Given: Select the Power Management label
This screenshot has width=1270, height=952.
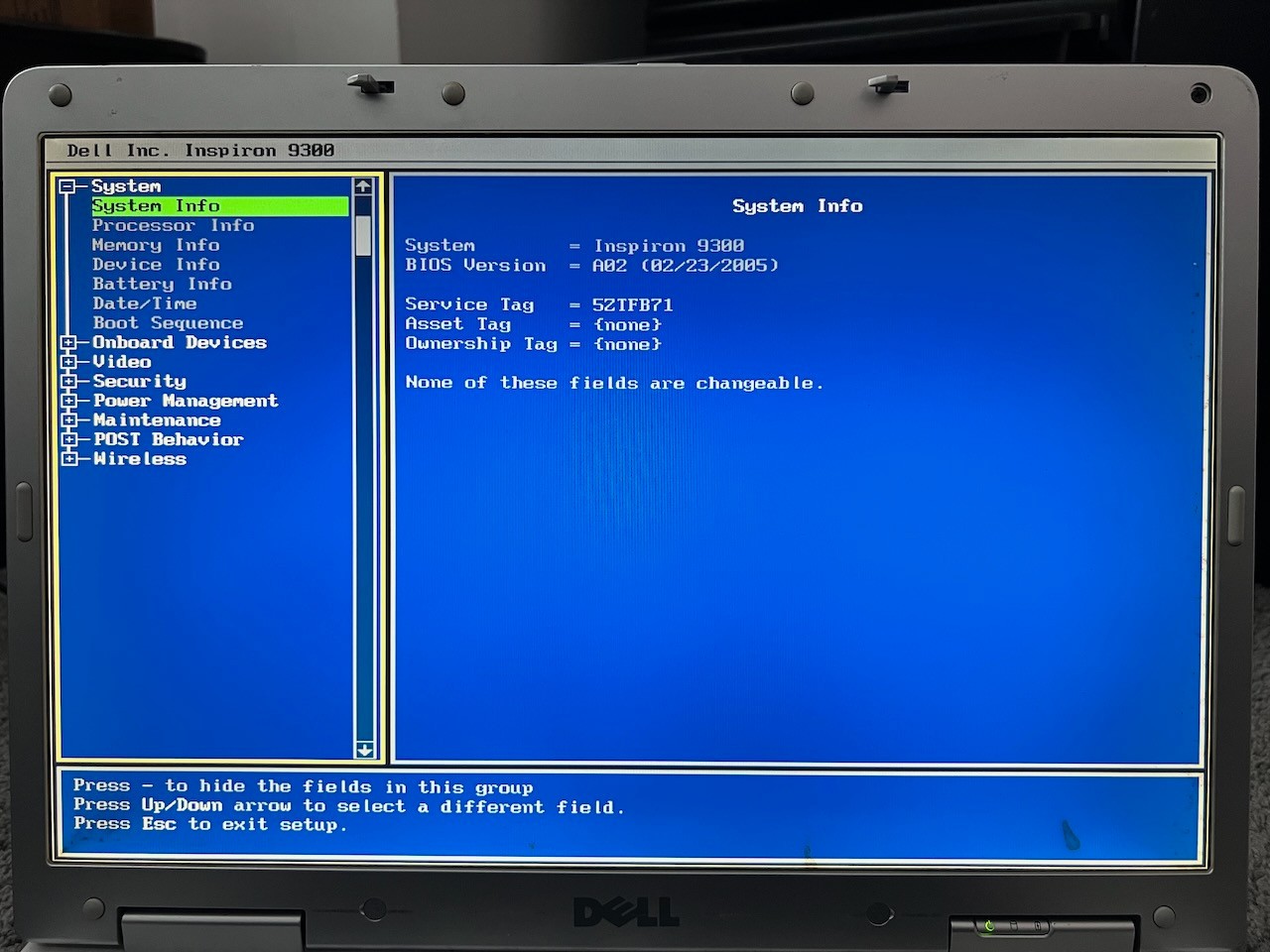Looking at the screenshot, I should [x=186, y=402].
